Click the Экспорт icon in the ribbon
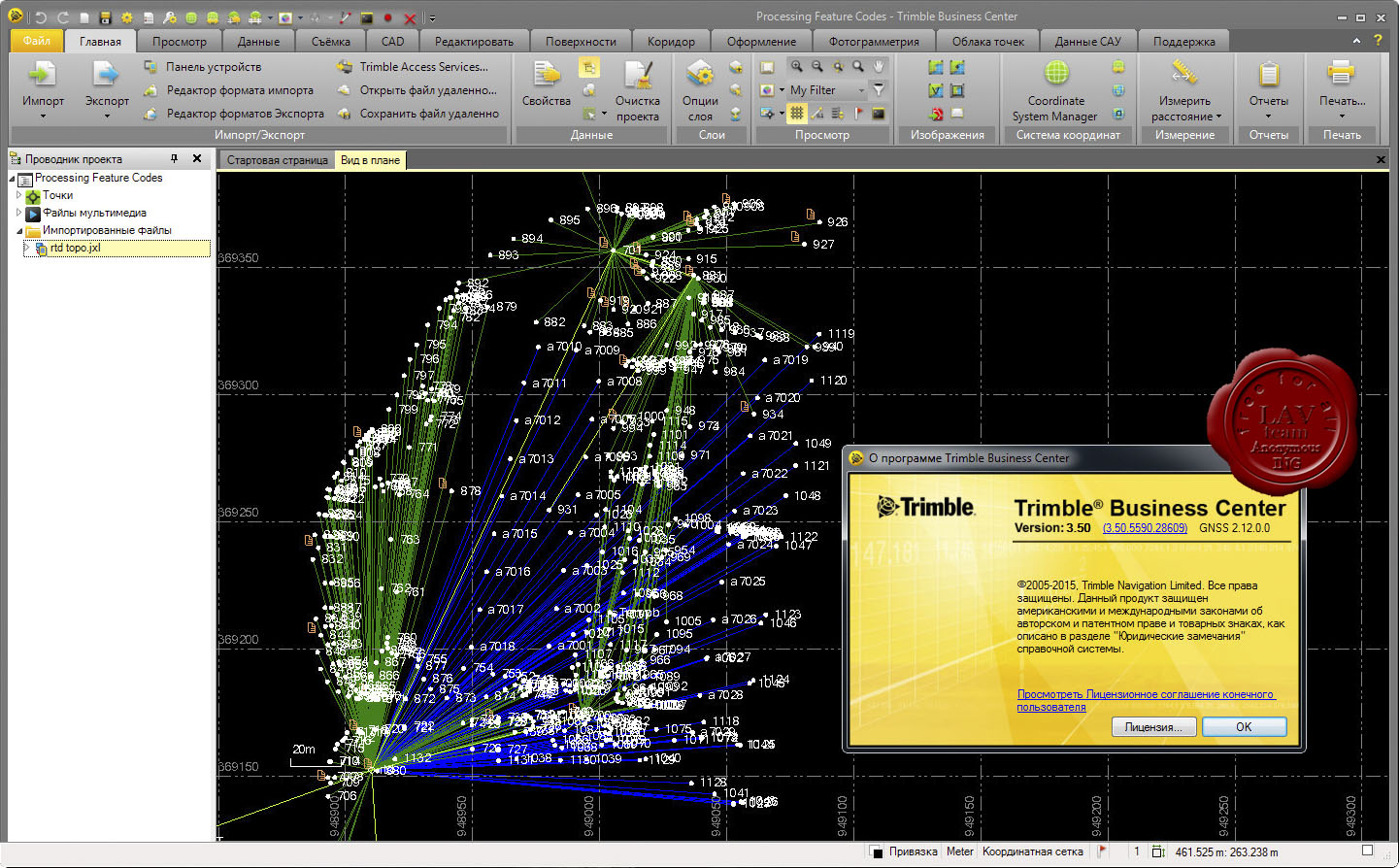The image size is (1399, 868). 106,74
